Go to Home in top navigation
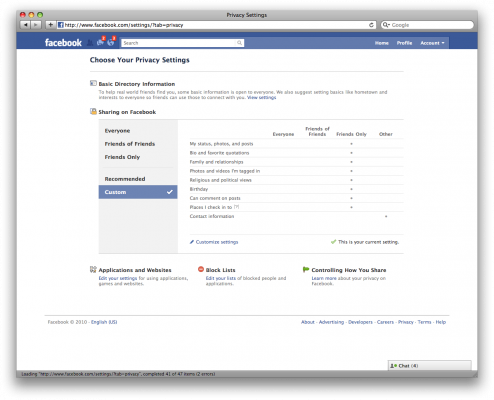 381,43
